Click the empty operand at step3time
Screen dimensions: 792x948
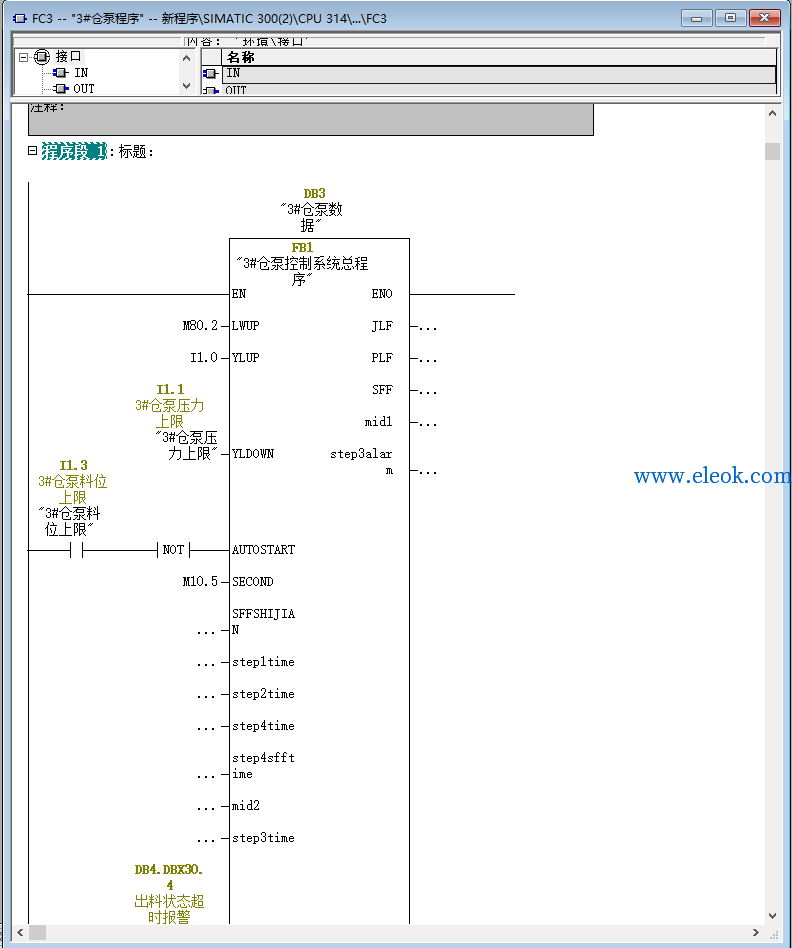(x=206, y=839)
